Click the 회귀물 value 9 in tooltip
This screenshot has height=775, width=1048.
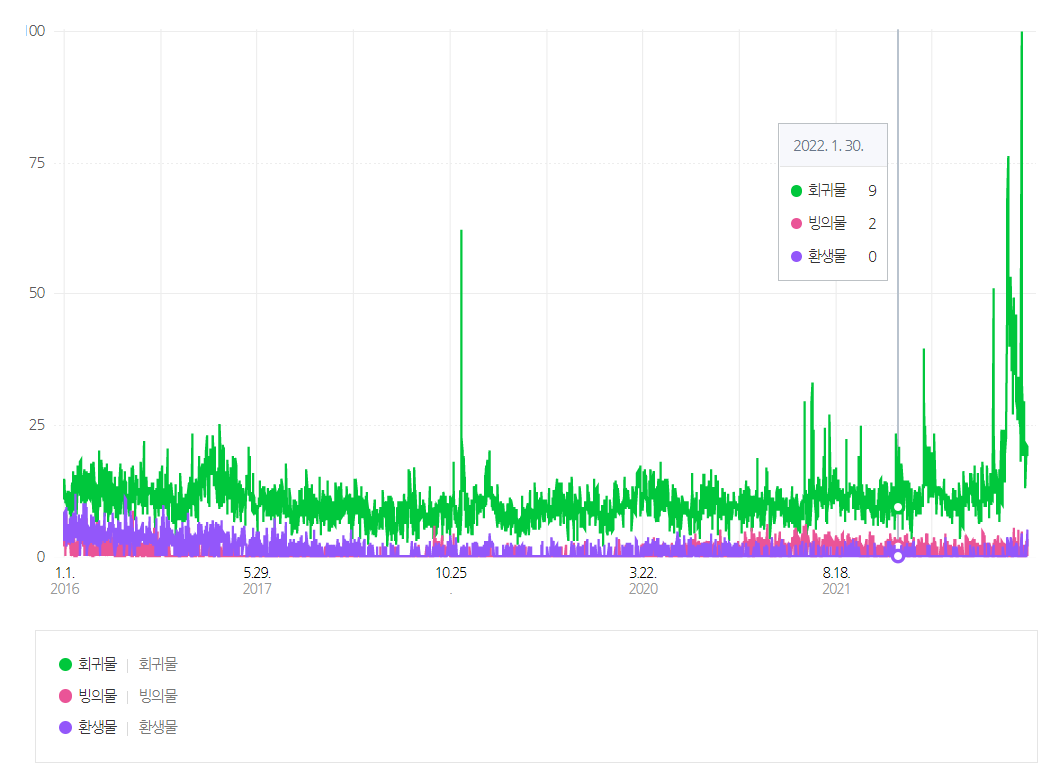click(872, 191)
